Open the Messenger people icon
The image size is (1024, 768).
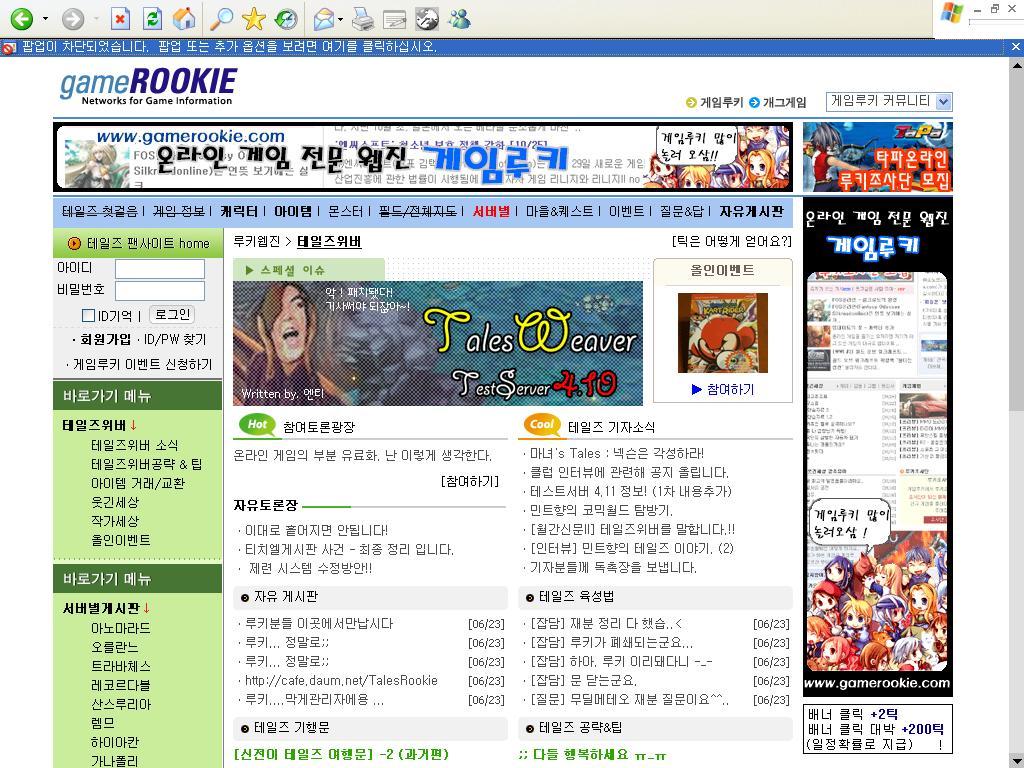click(x=460, y=18)
